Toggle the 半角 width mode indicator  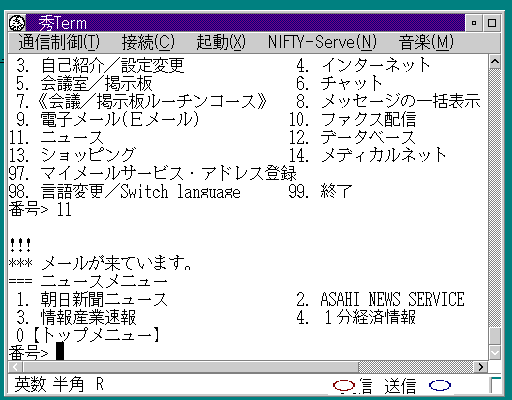click(x=68, y=385)
